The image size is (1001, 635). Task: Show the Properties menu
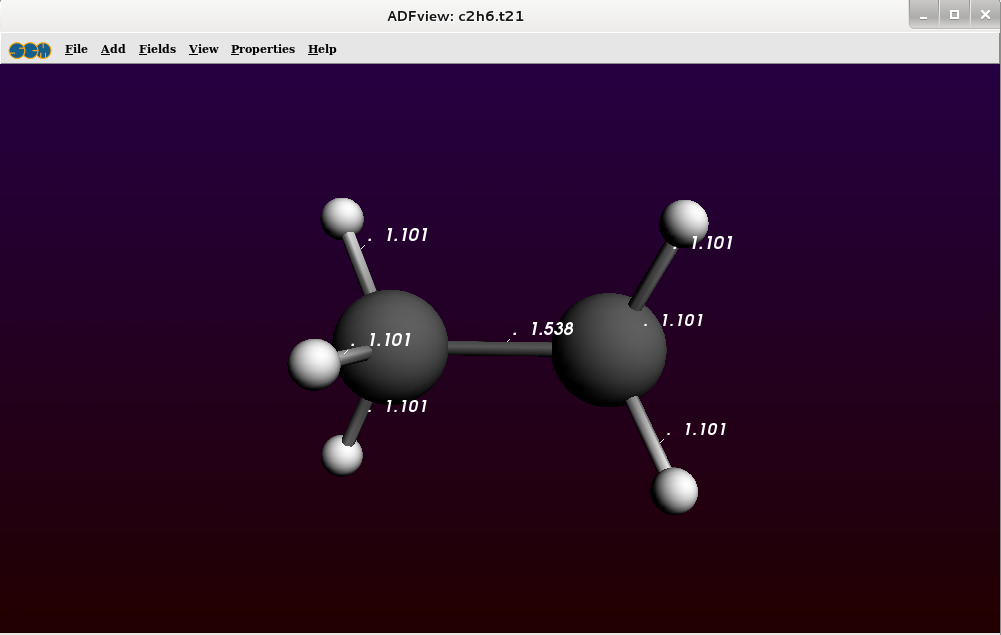(263, 49)
